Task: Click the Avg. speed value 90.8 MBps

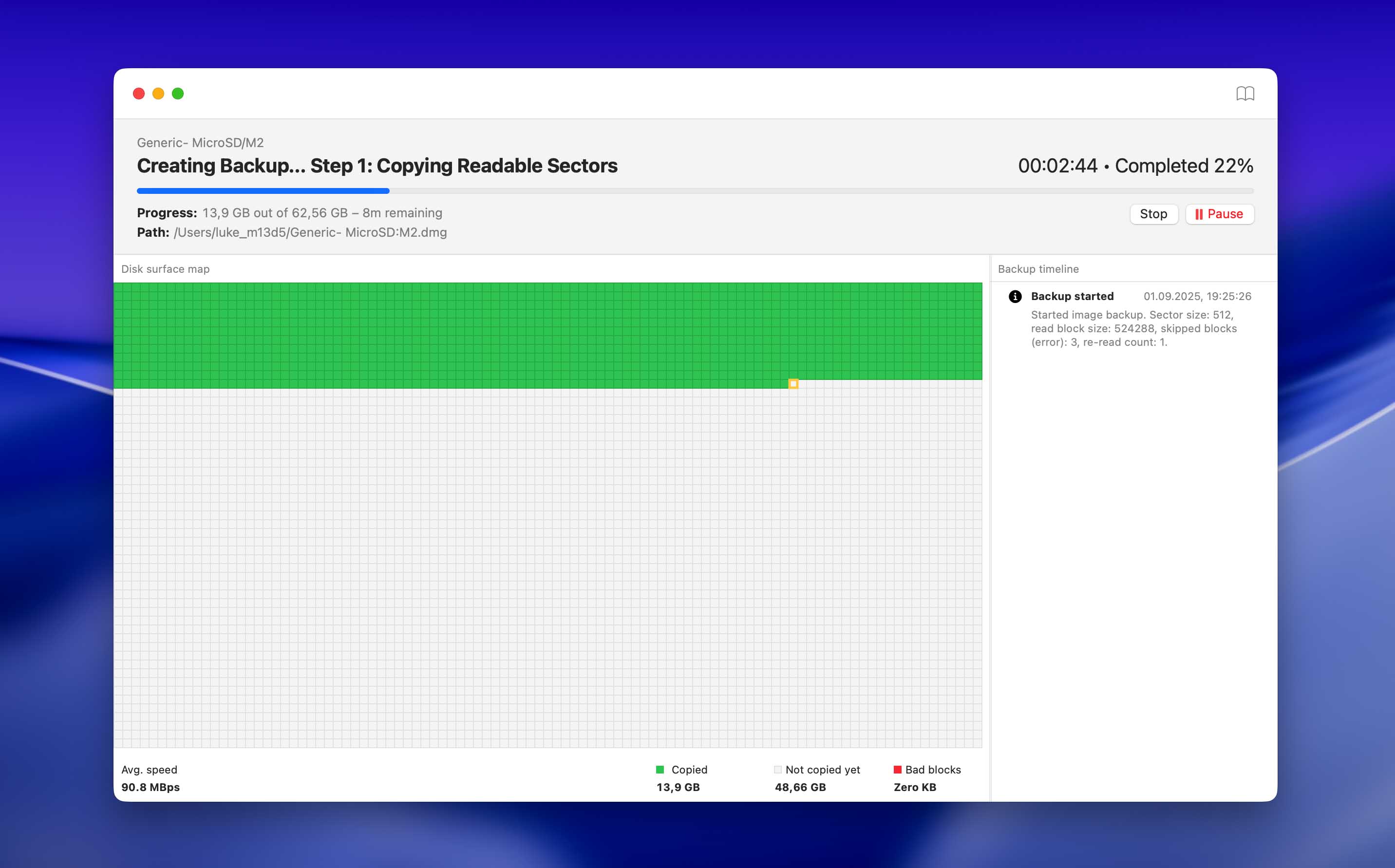Action: [x=151, y=787]
